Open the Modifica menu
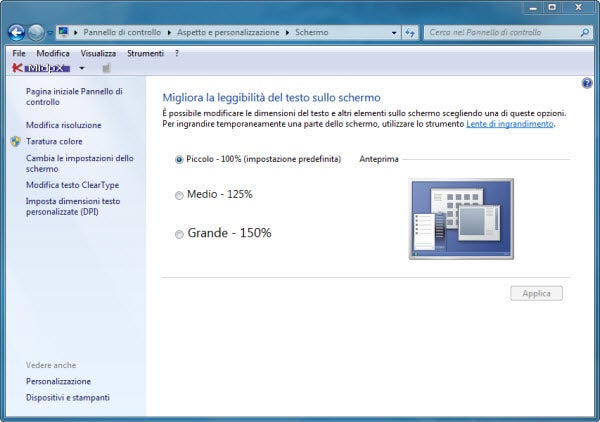600x422 pixels. pyautogui.click(x=53, y=54)
